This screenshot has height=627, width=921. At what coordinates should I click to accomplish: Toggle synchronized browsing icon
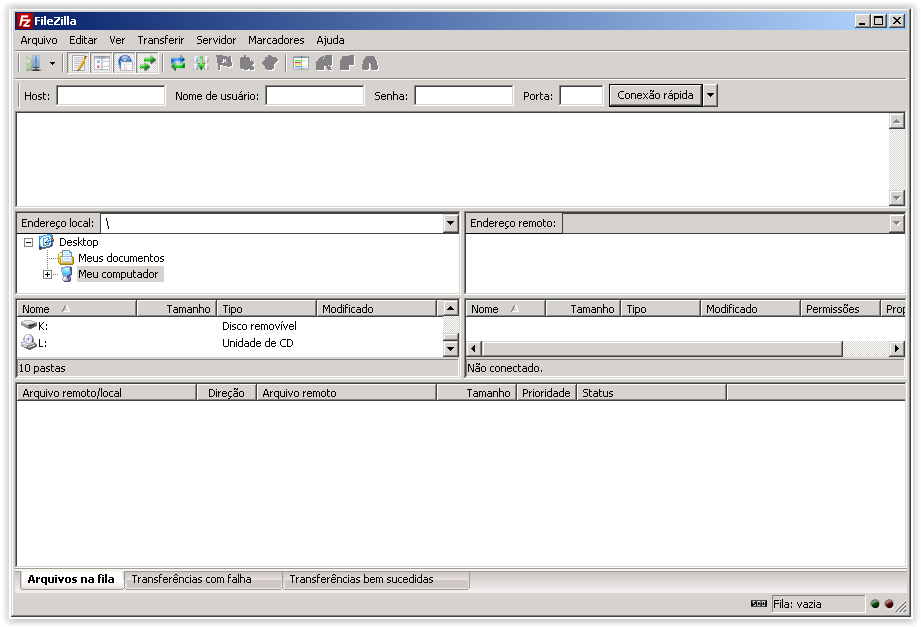(347, 63)
